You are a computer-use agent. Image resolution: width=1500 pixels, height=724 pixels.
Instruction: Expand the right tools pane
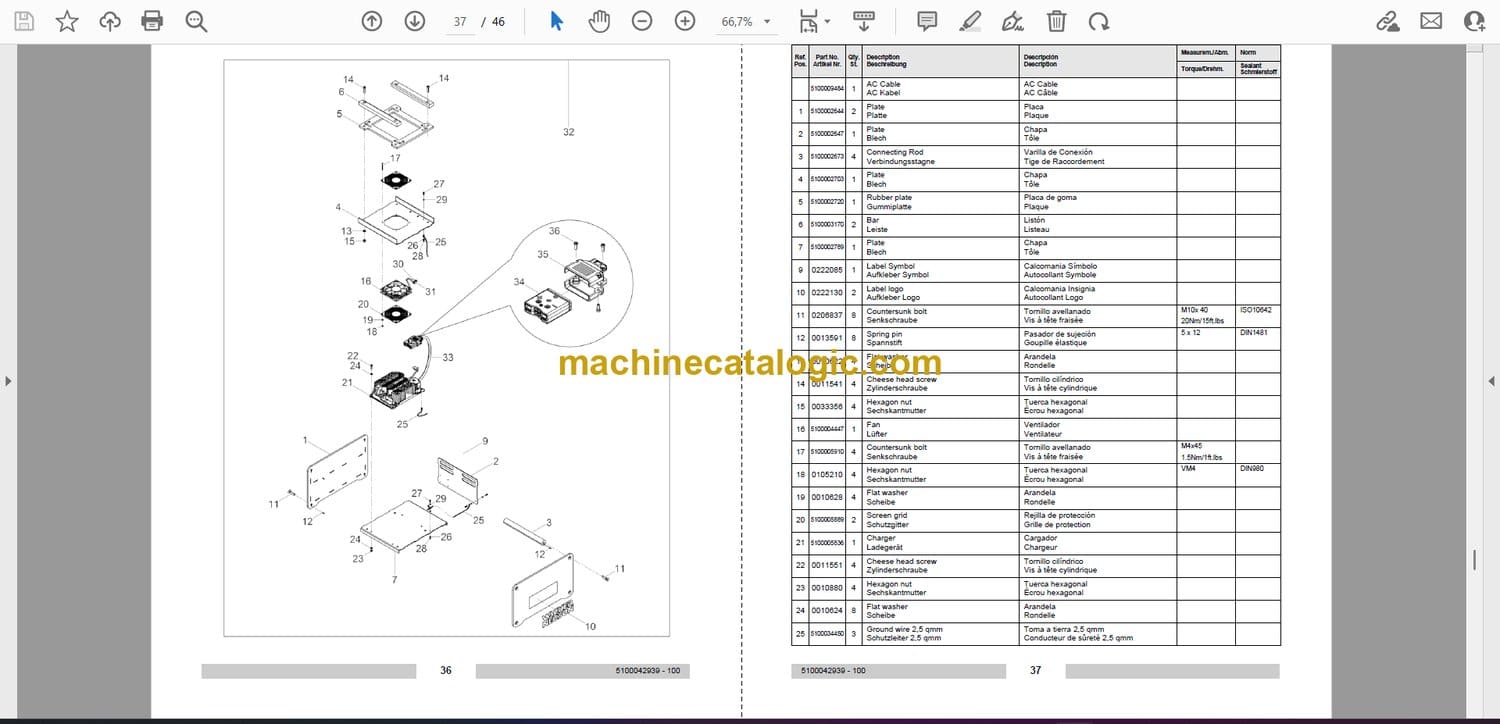pos(1491,381)
